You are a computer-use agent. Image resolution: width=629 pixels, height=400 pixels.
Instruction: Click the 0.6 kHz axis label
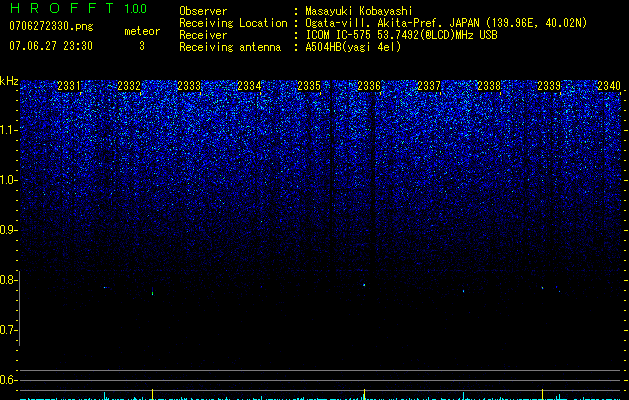click(x=7, y=380)
